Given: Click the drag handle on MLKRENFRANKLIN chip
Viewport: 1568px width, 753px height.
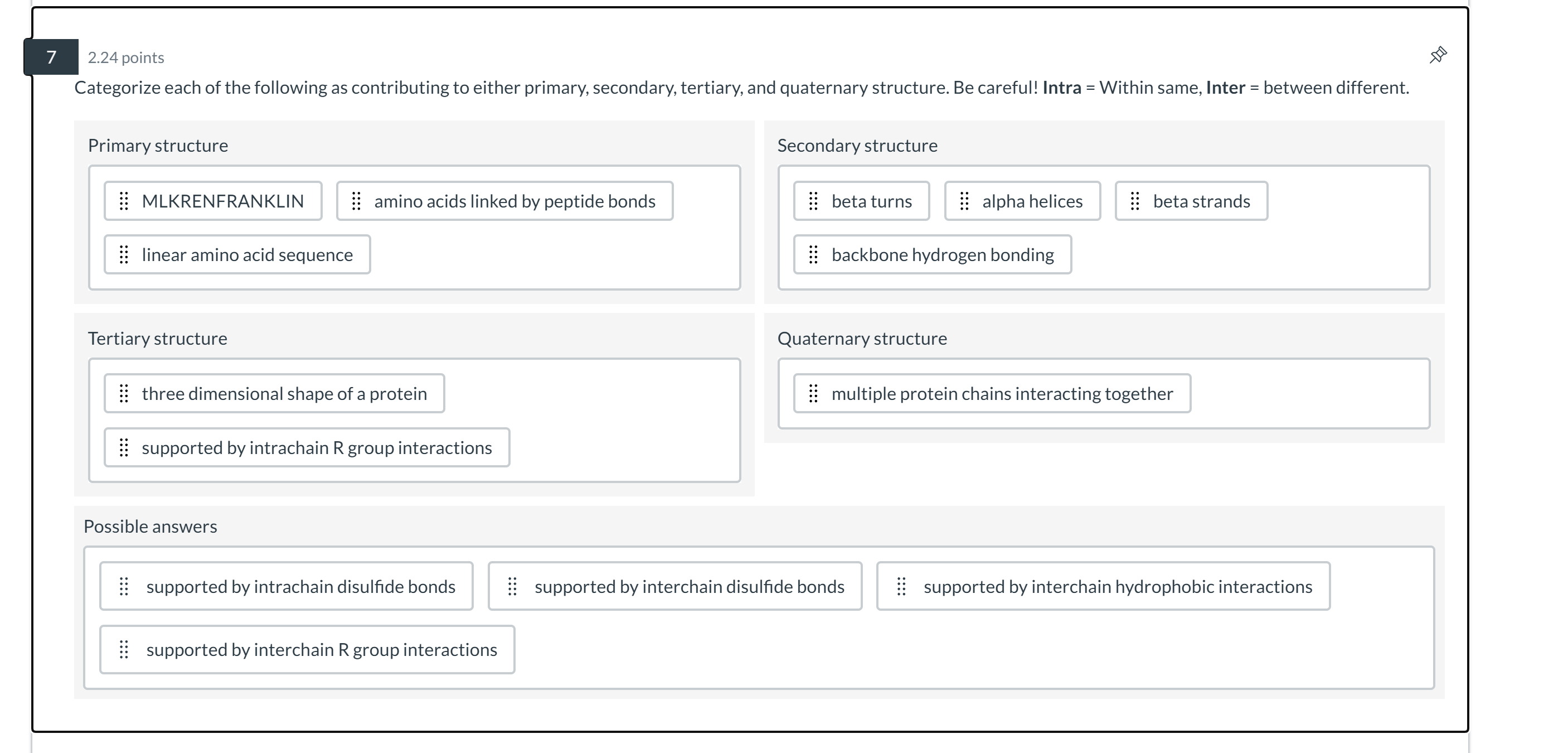Looking at the screenshot, I should (x=124, y=201).
